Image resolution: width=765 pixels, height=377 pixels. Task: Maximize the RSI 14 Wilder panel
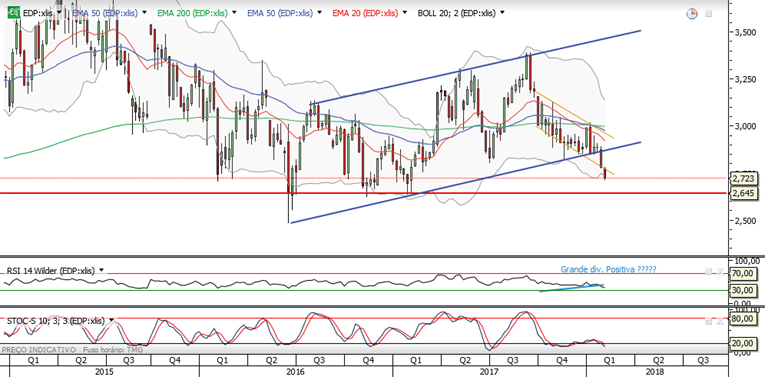tap(708, 270)
